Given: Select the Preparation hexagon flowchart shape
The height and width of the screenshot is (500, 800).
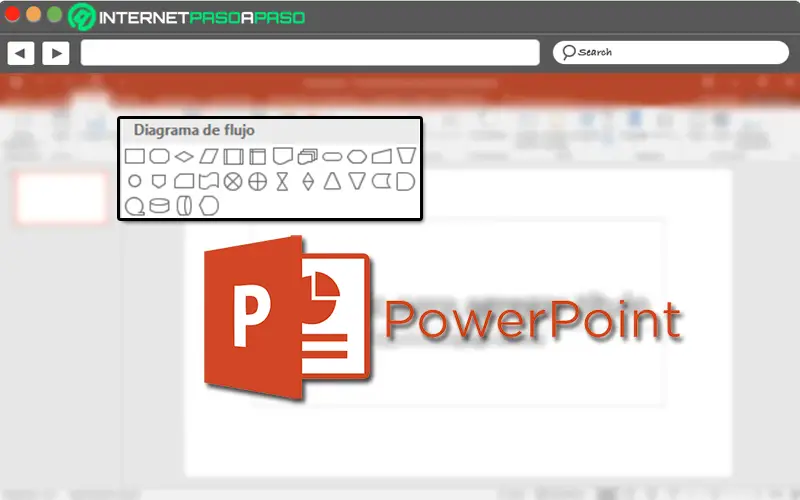Looking at the screenshot, I should coord(357,156).
